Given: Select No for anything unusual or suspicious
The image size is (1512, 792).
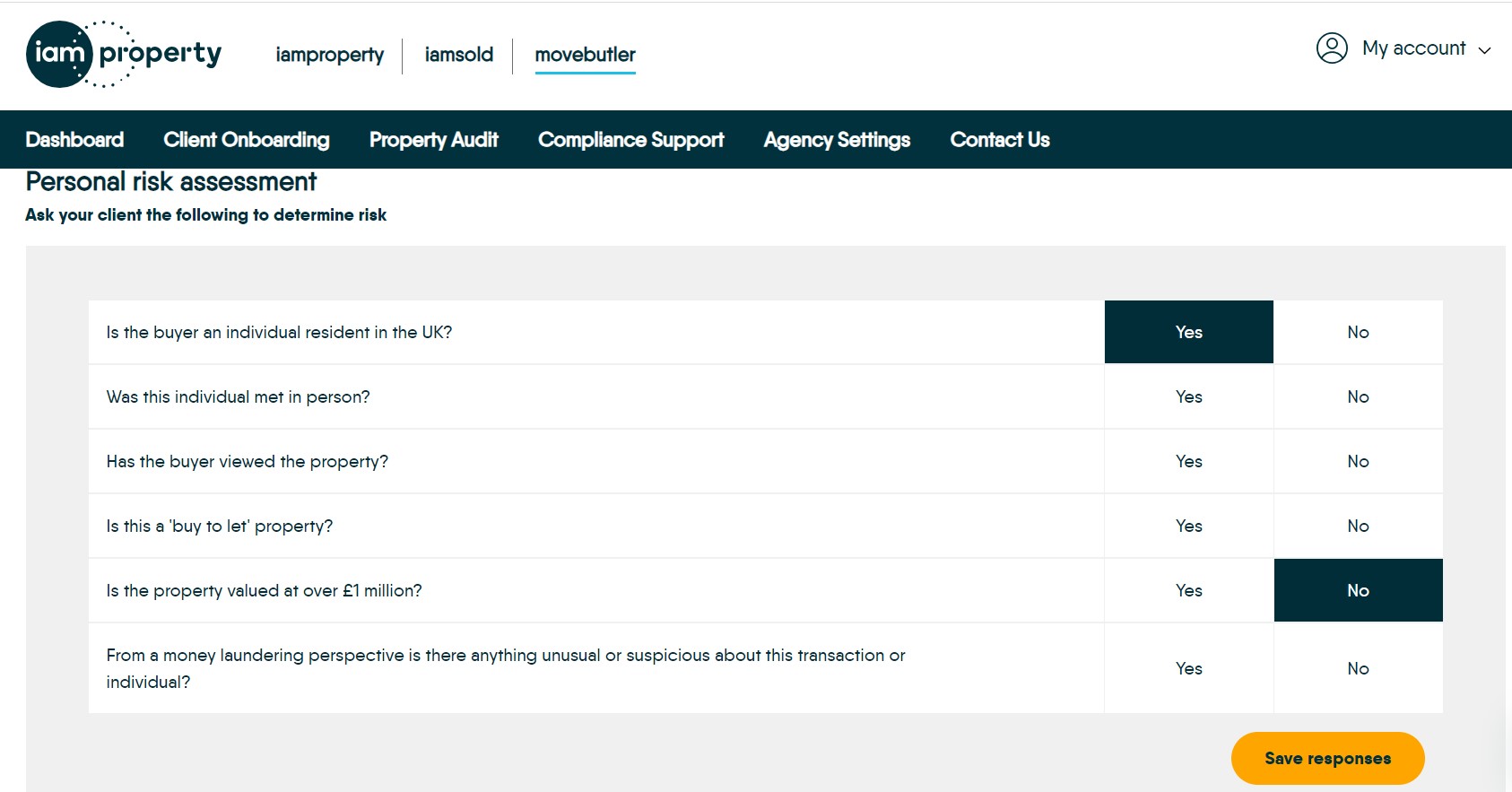Looking at the screenshot, I should 1357,668.
